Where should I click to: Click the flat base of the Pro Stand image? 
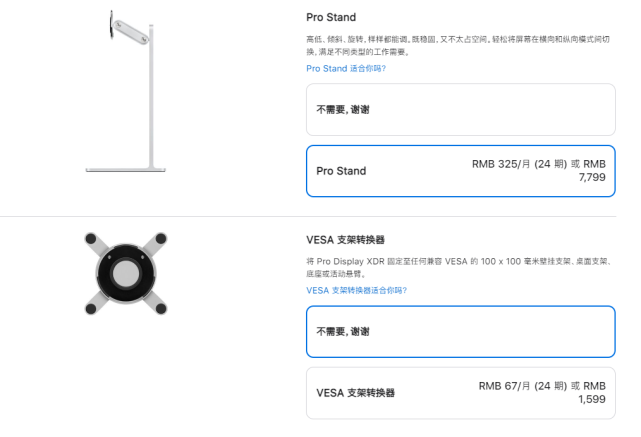[x=126, y=170]
